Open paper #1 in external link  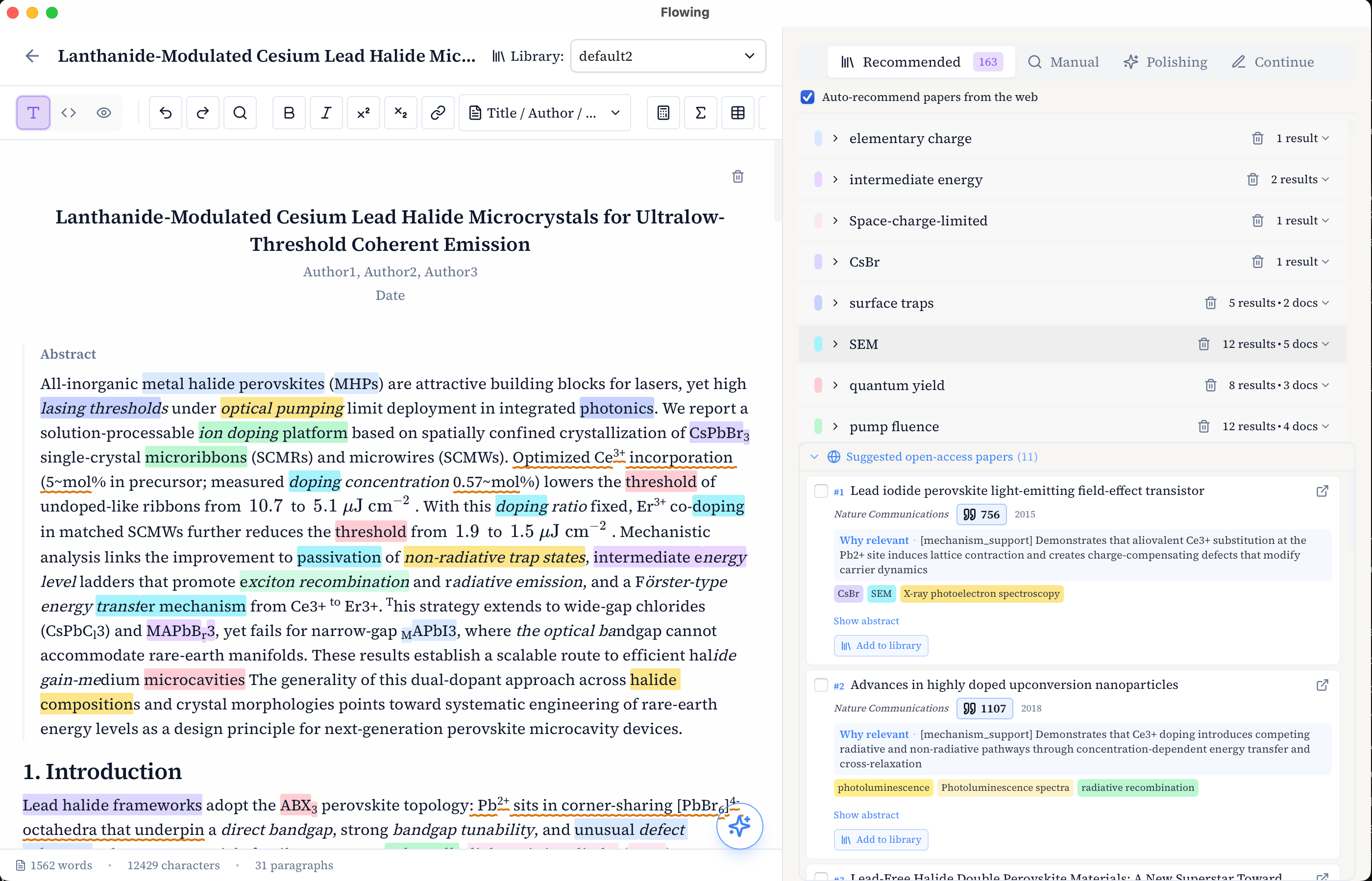click(x=1322, y=491)
